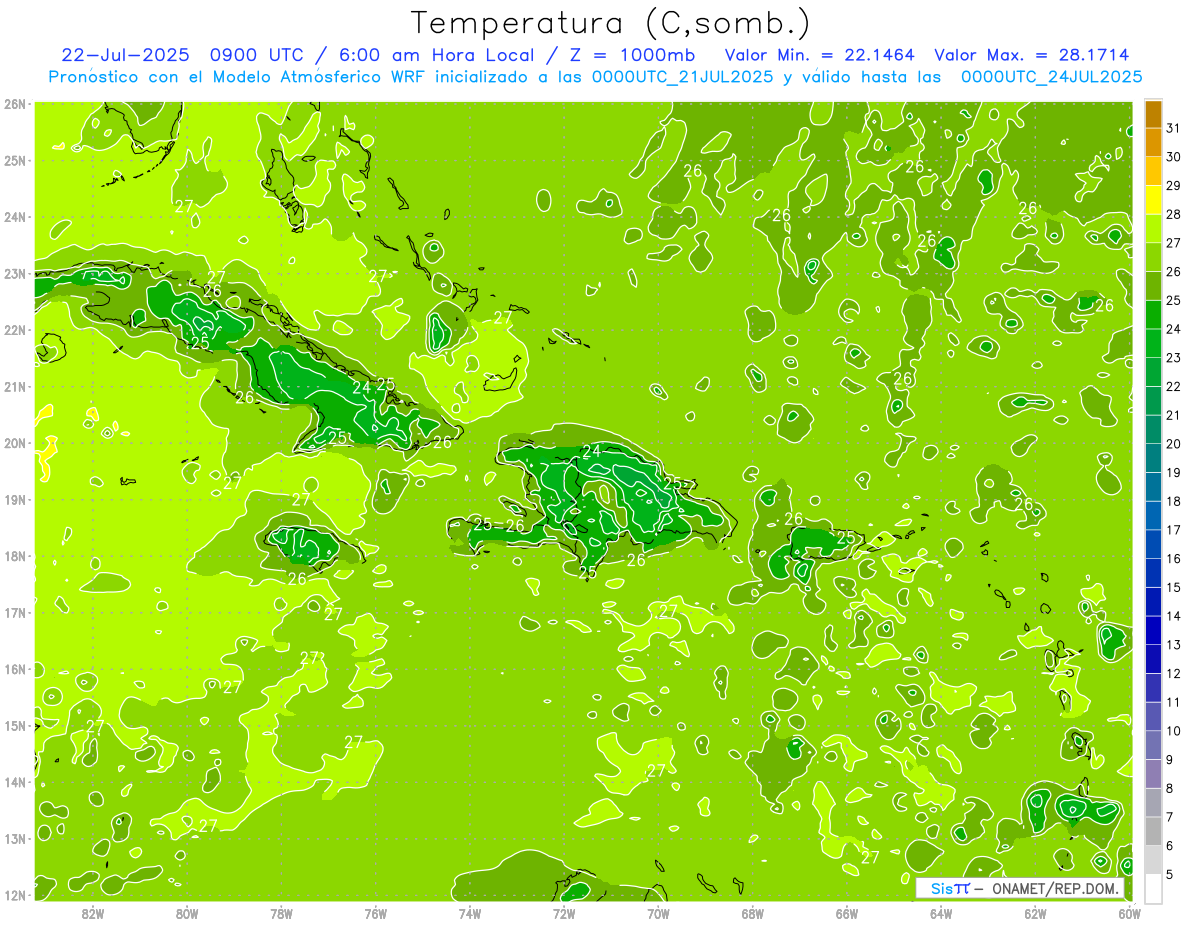
Task: Click the colorbar scale label '5'
Action: (x=1171, y=875)
